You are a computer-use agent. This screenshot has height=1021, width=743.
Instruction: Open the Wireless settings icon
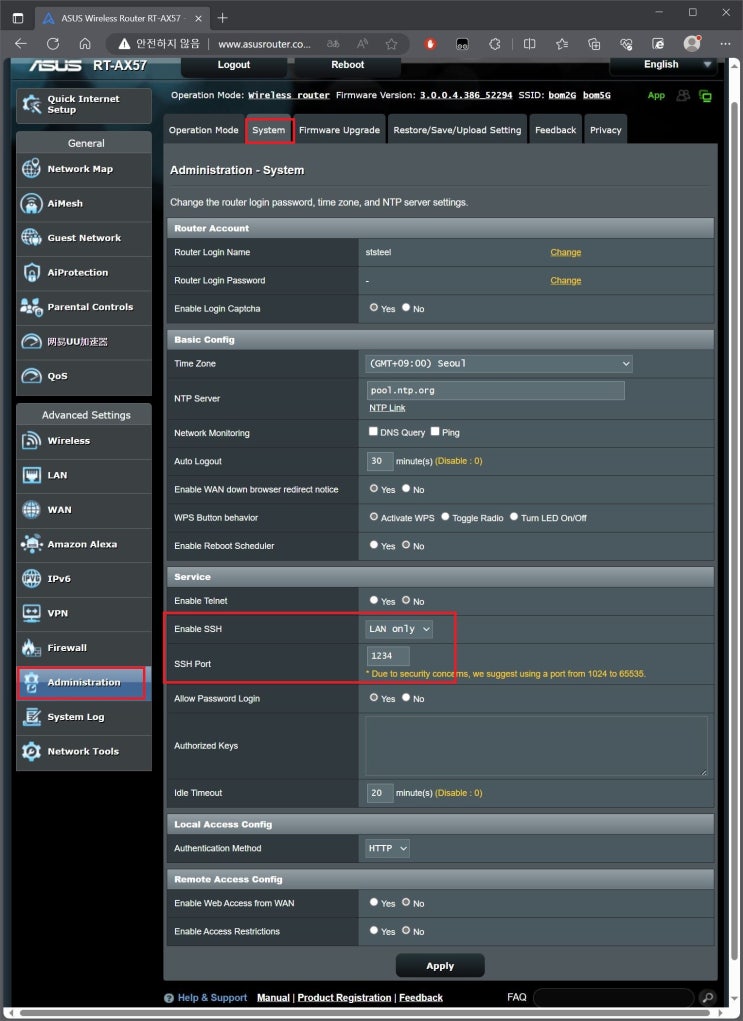coord(31,441)
